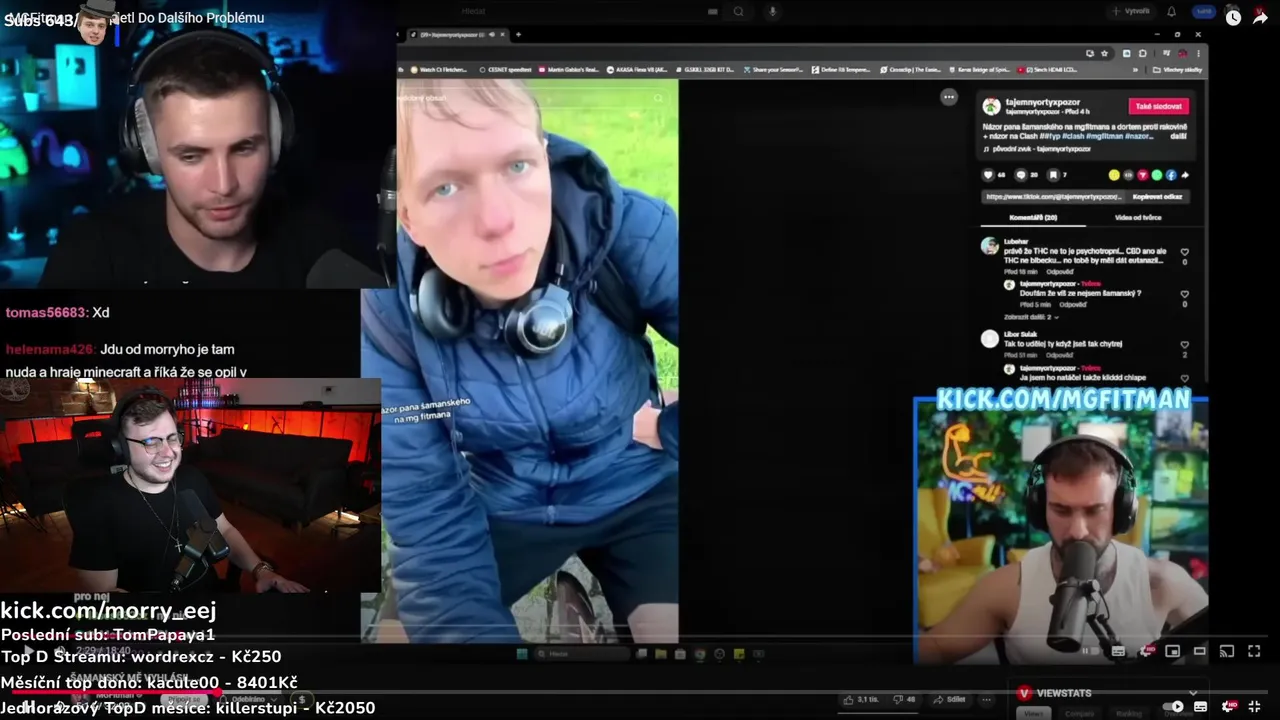Open tajemnyortyxpozor profile avatar
Screen dimensions: 1280x720
coord(991,106)
